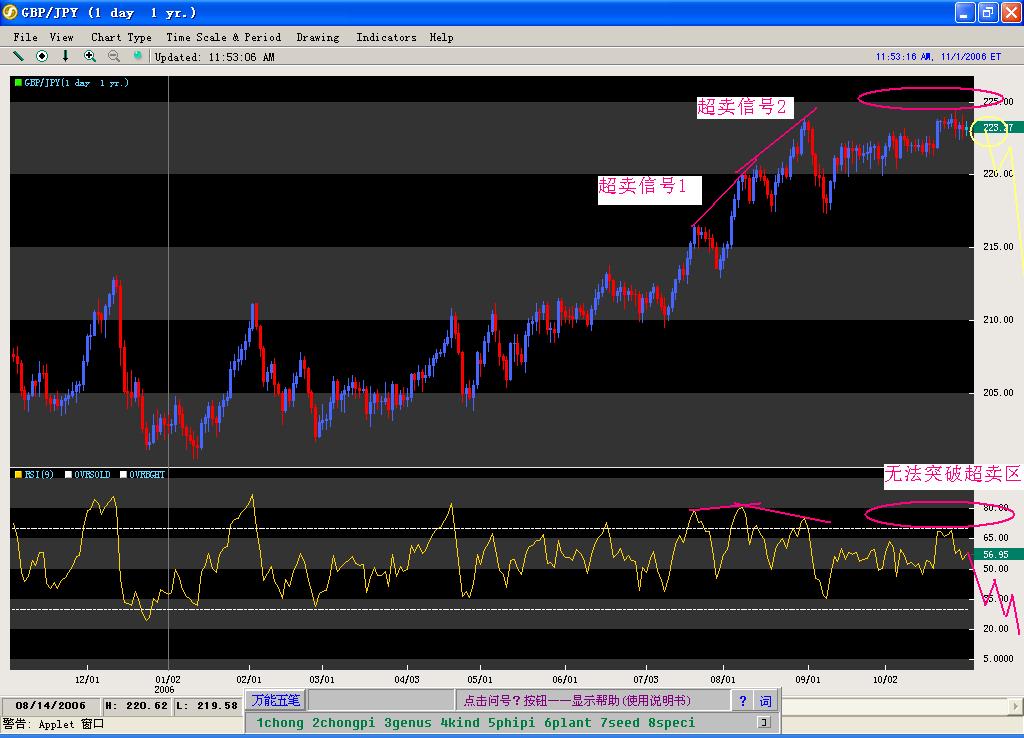Click the green down arrow toolbar icon
The height and width of the screenshot is (738, 1024).
(x=65, y=56)
